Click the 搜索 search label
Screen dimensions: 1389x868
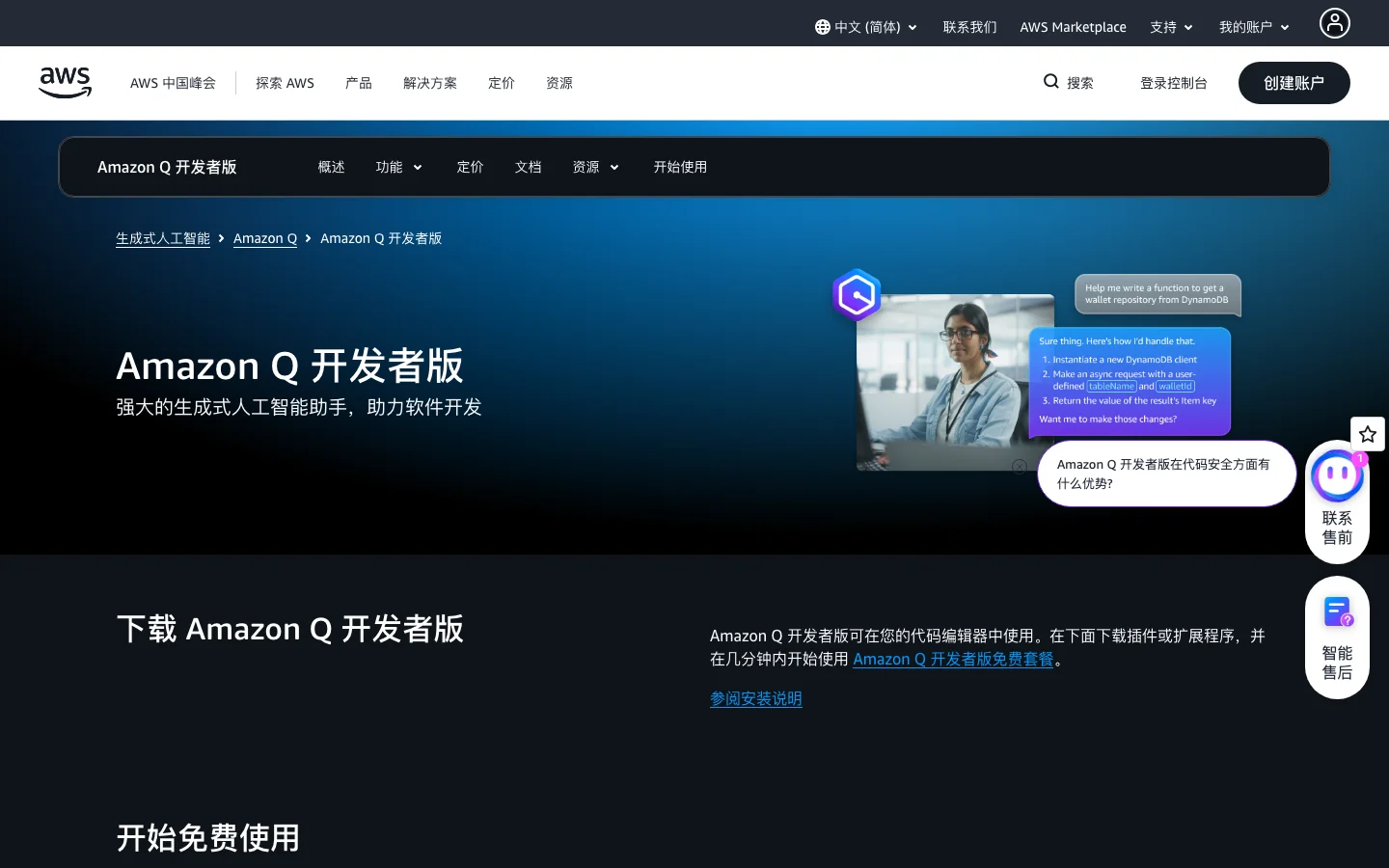click(x=1080, y=83)
